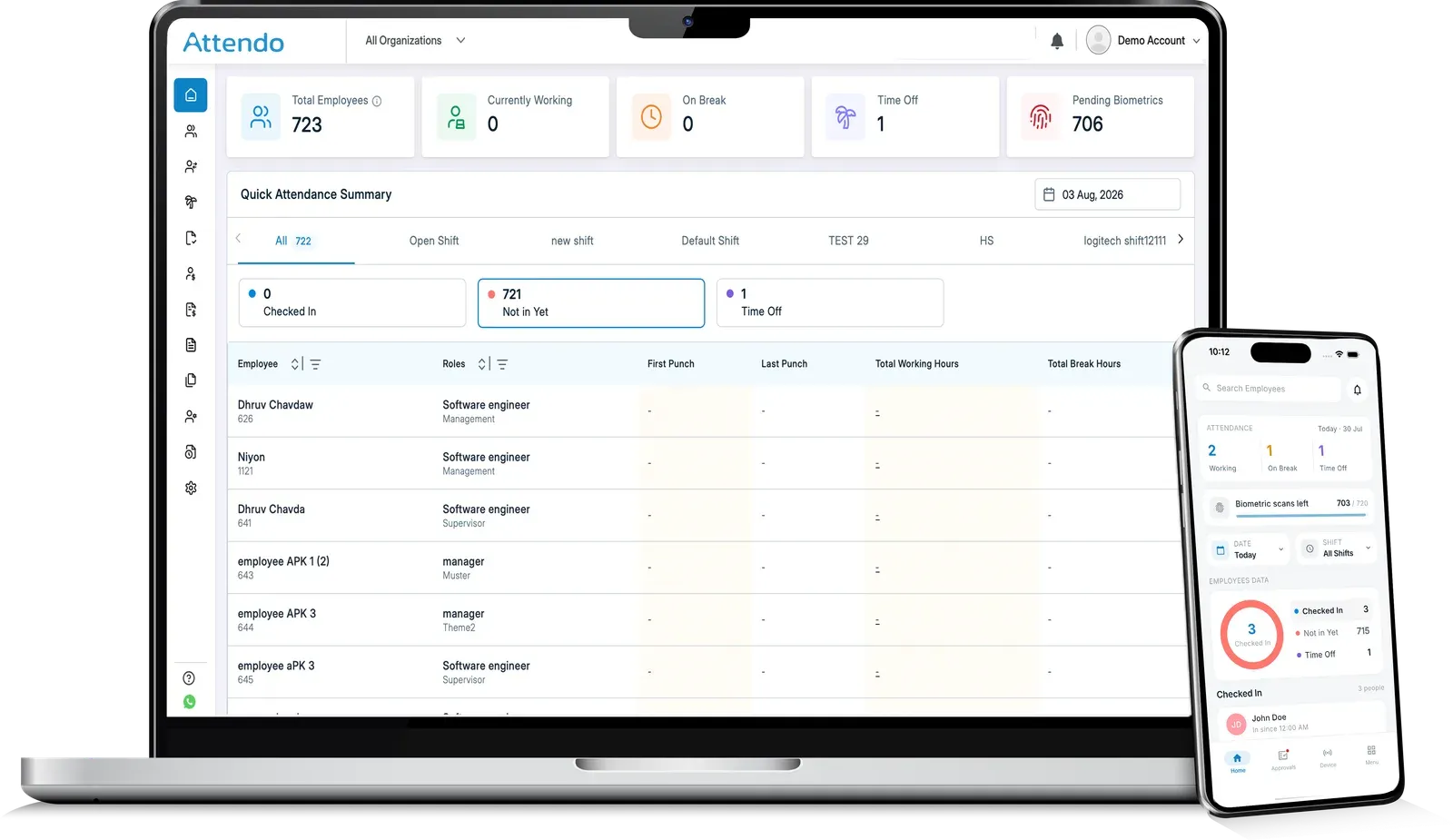Sort the Employee column
Viewport: 1453px width, 840px height.
pos(295,364)
